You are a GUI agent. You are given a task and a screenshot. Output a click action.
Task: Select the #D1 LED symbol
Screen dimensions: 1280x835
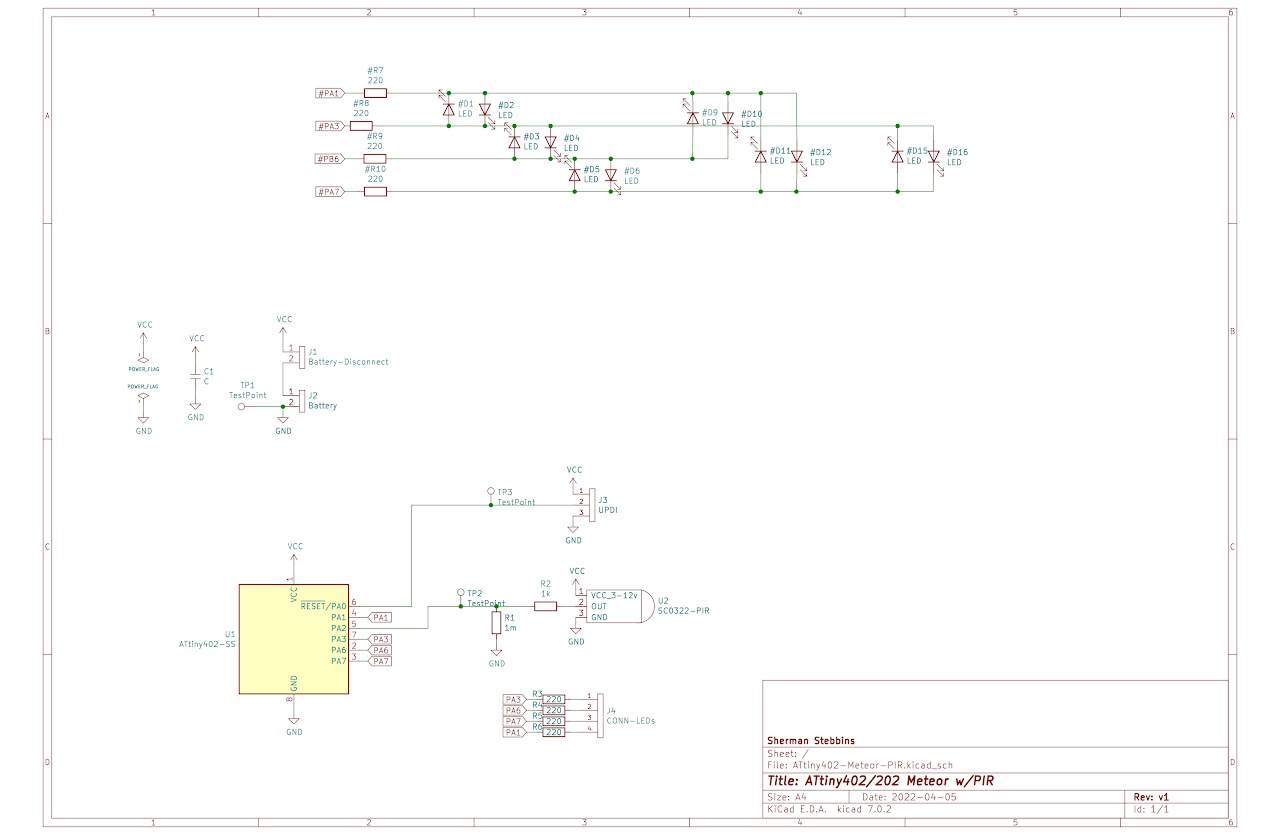pos(449,109)
